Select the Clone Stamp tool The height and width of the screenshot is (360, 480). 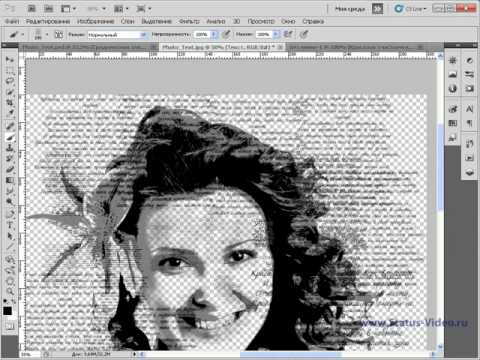tap(10, 148)
